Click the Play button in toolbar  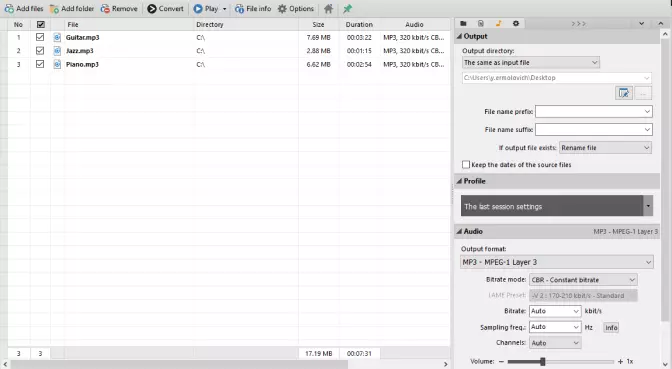point(206,9)
